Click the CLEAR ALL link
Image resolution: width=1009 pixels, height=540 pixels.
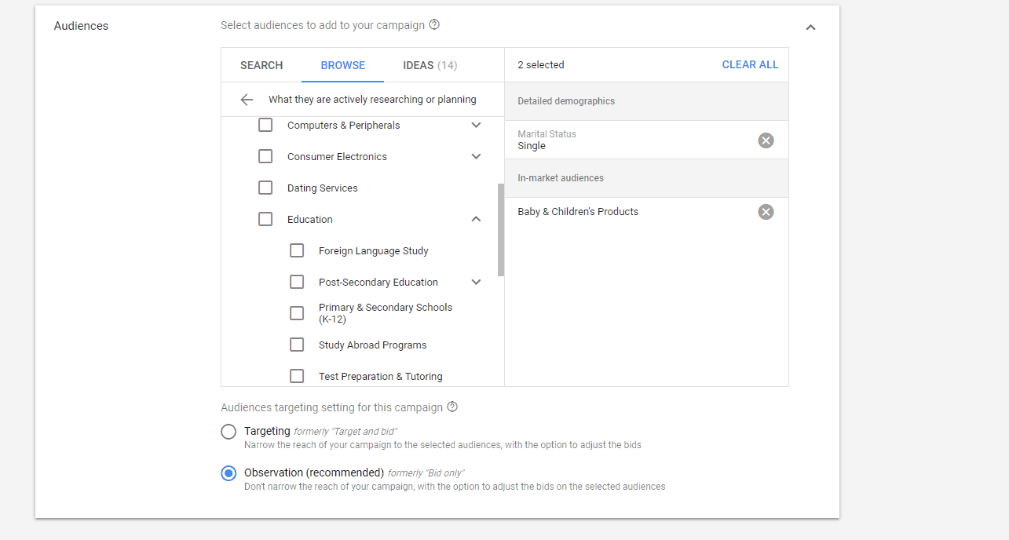click(x=750, y=64)
